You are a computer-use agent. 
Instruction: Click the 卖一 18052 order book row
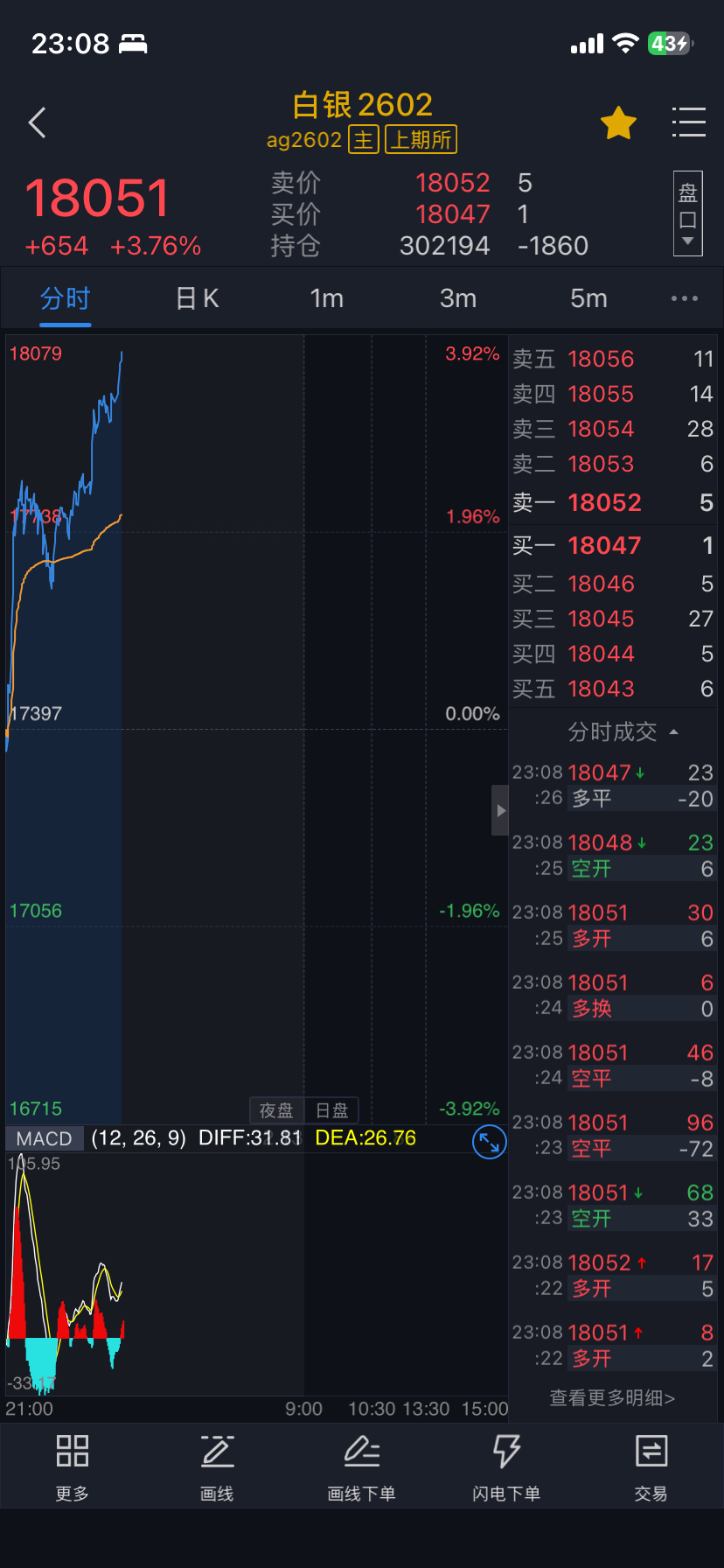[612, 503]
